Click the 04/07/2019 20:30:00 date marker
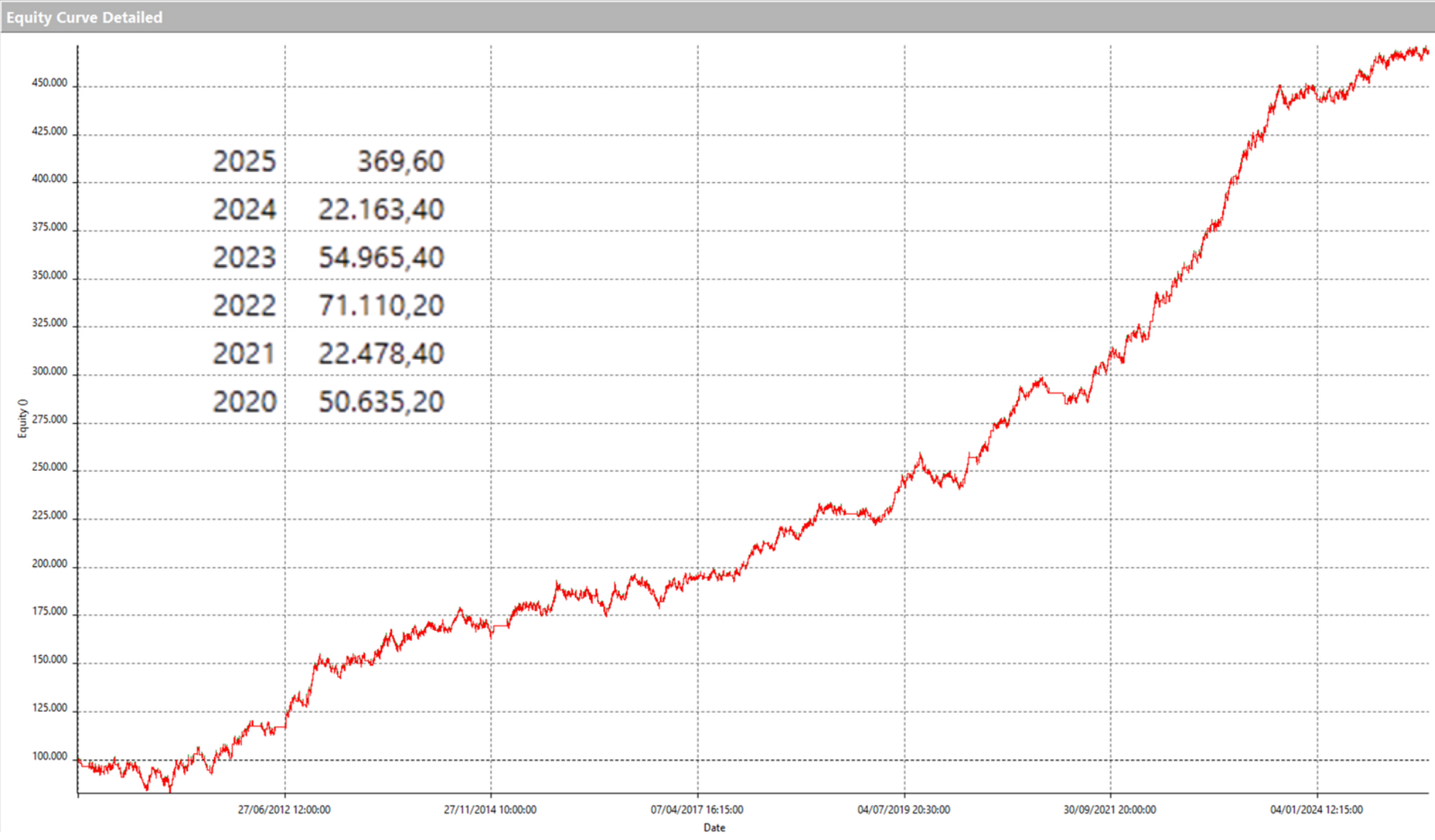The height and width of the screenshot is (840, 1435). click(904, 809)
